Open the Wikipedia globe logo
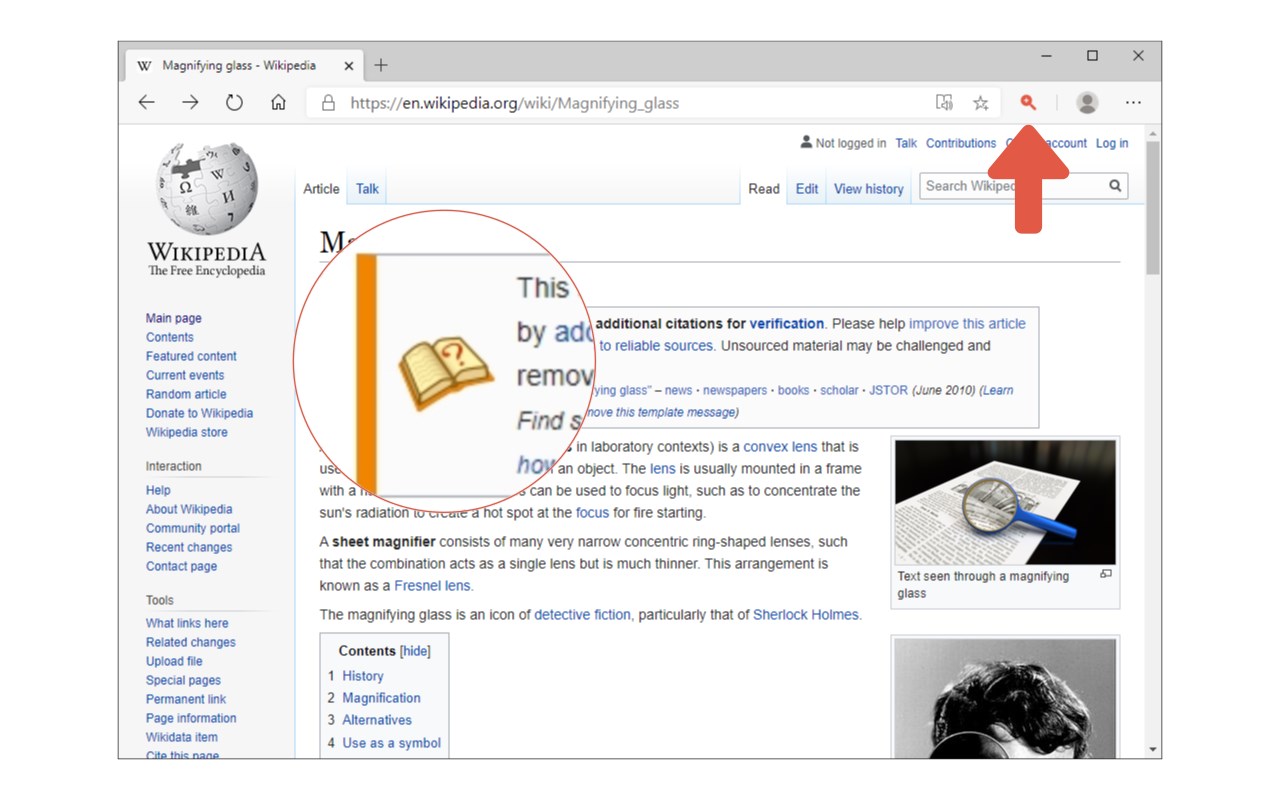The image size is (1280, 800). coord(207,188)
